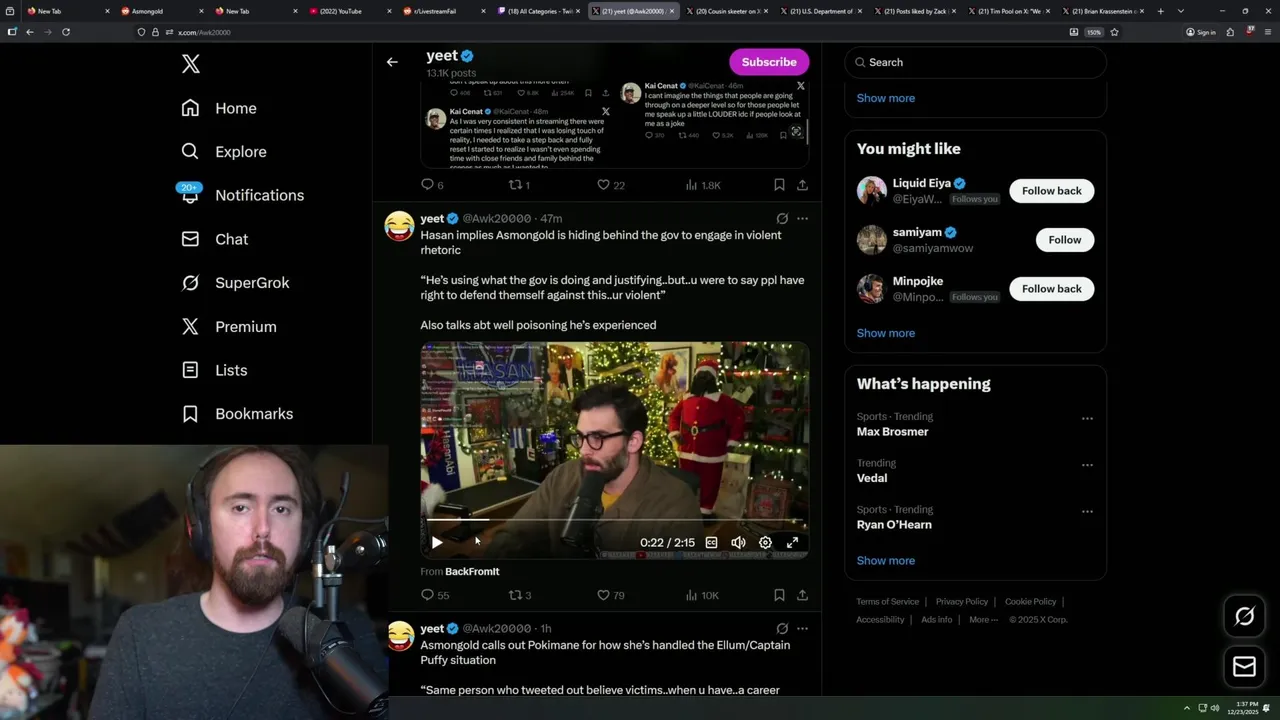Open the floating messages button
This screenshot has height=720, width=1280.
tap(1244, 667)
